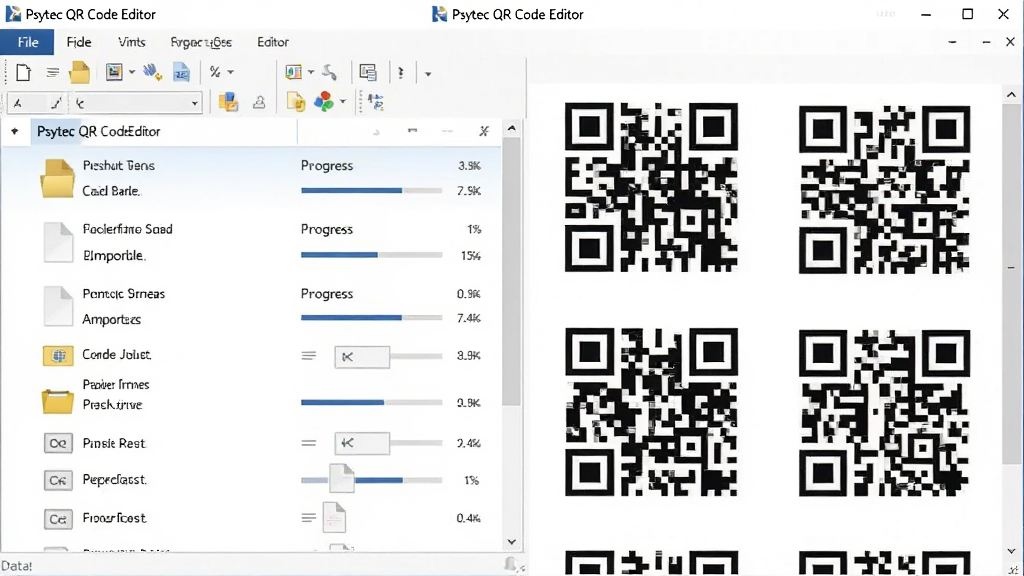Image resolution: width=1024 pixels, height=576 pixels.
Task: Open the toolbar overflow dropdown arrow
Action: pyautogui.click(x=428, y=74)
